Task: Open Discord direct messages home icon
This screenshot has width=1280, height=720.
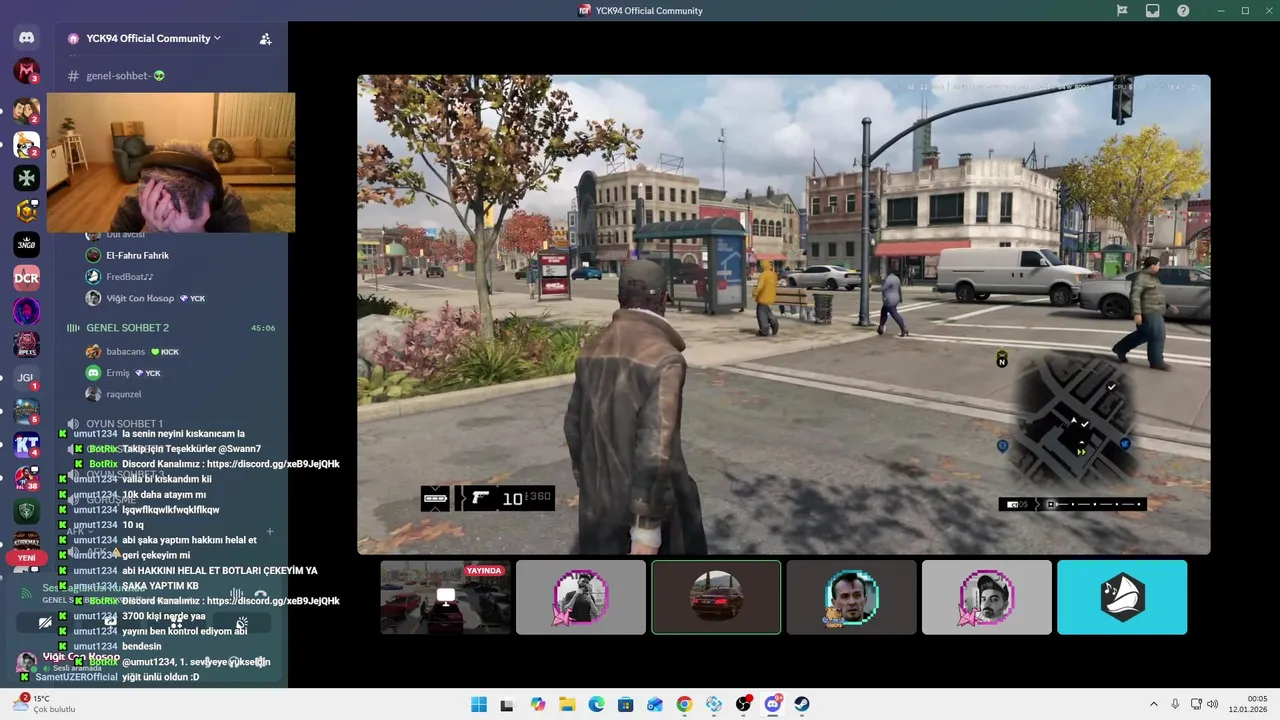Action: pyautogui.click(x=26, y=38)
